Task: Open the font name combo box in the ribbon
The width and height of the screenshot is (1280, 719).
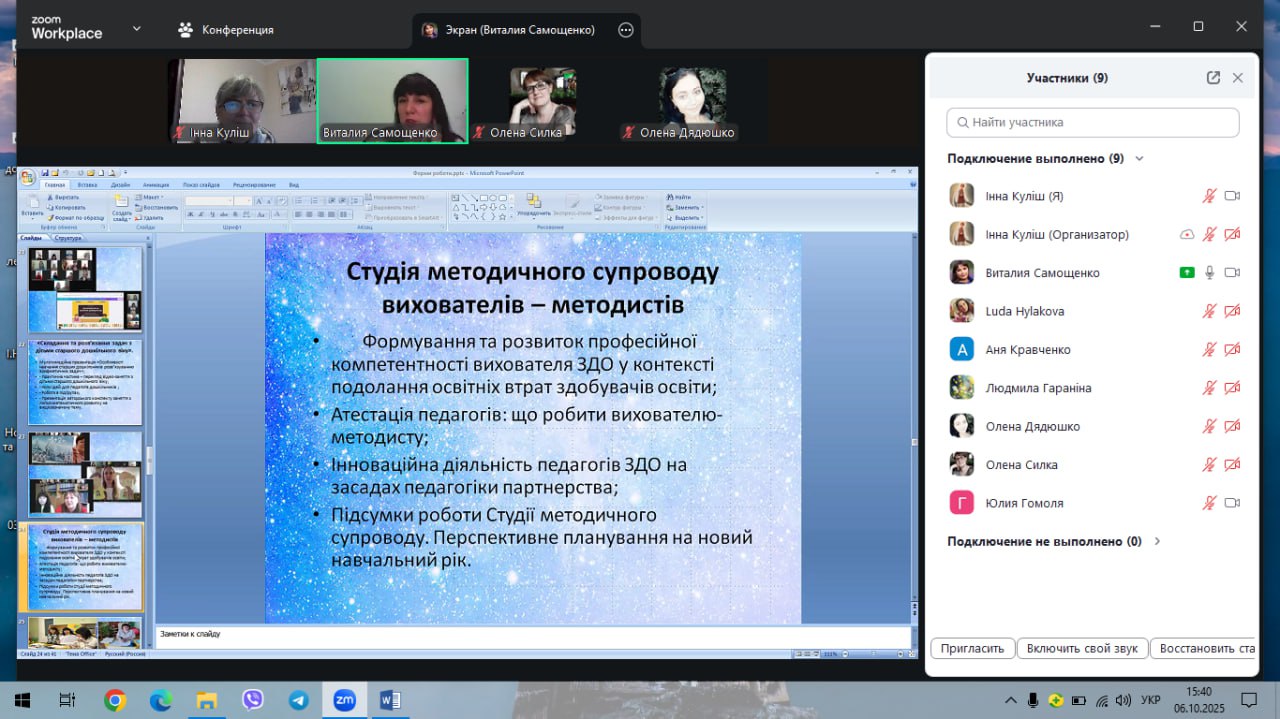Action: (x=209, y=201)
